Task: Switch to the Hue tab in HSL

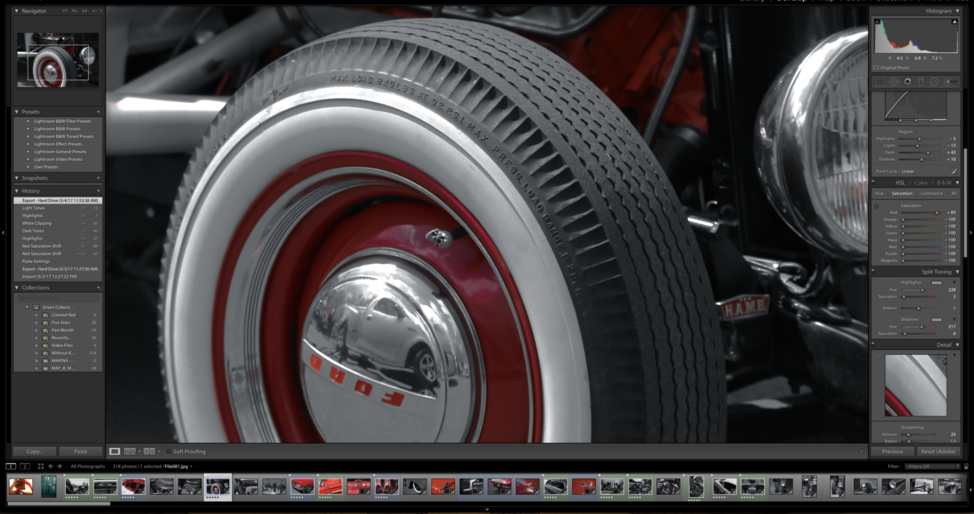Action: point(880,193)
